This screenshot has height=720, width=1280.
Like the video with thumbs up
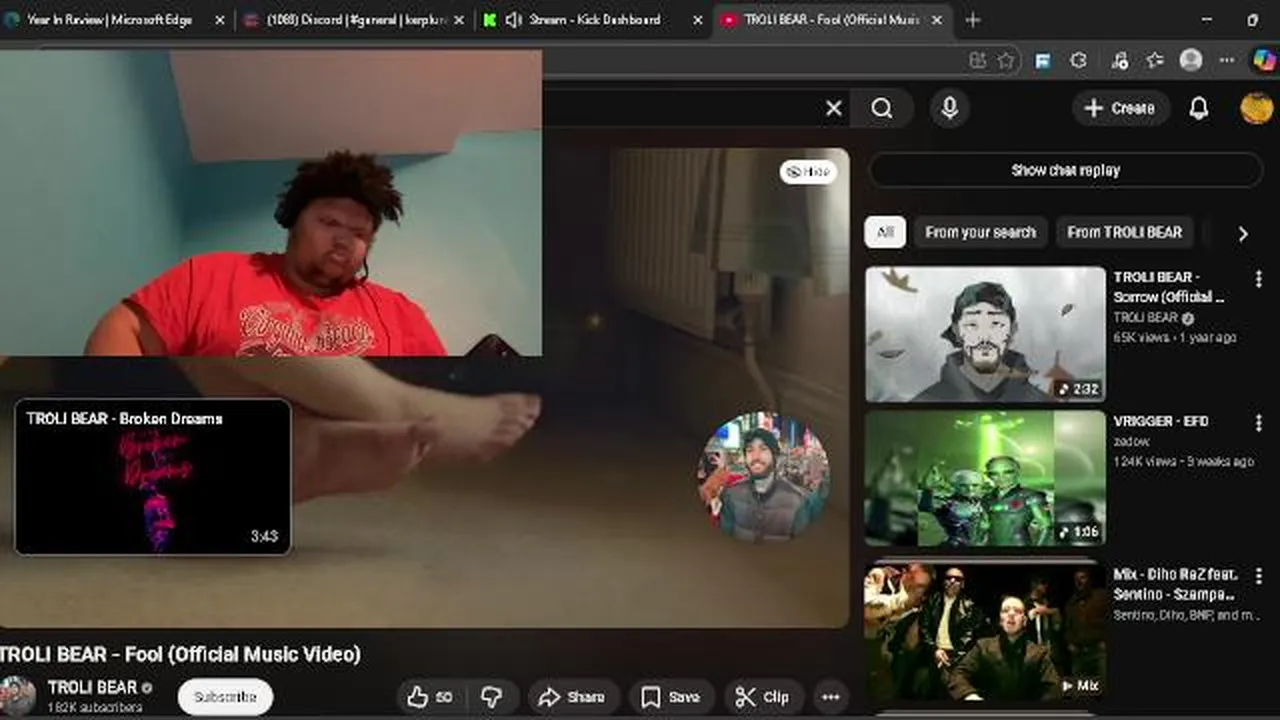tap(430, 697)
